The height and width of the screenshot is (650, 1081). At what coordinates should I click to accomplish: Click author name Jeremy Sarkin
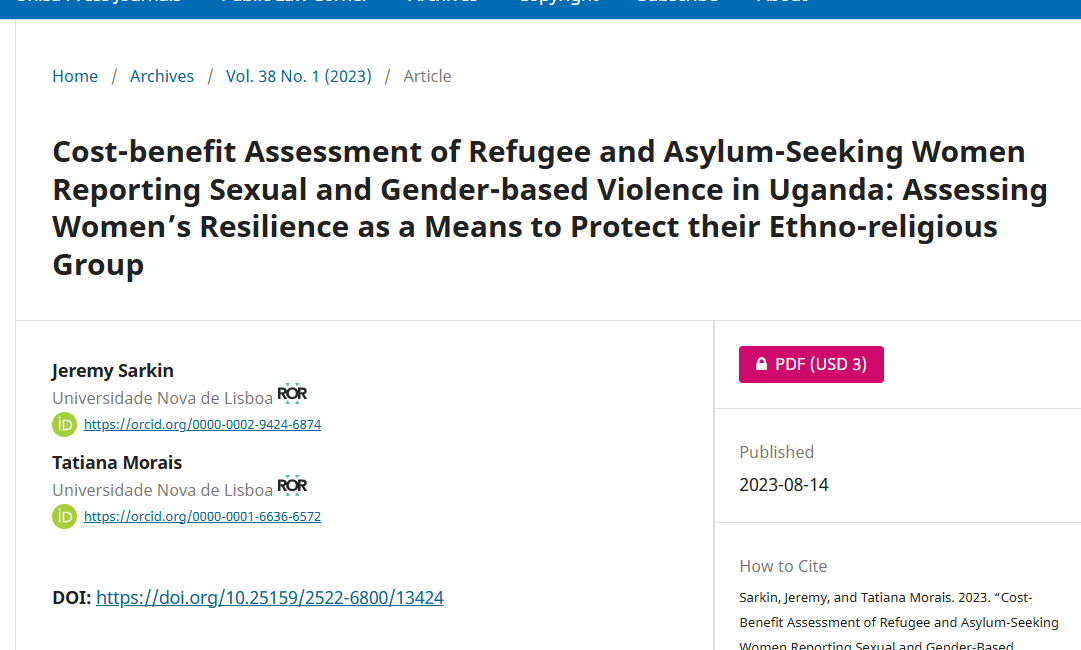(113, 370)
